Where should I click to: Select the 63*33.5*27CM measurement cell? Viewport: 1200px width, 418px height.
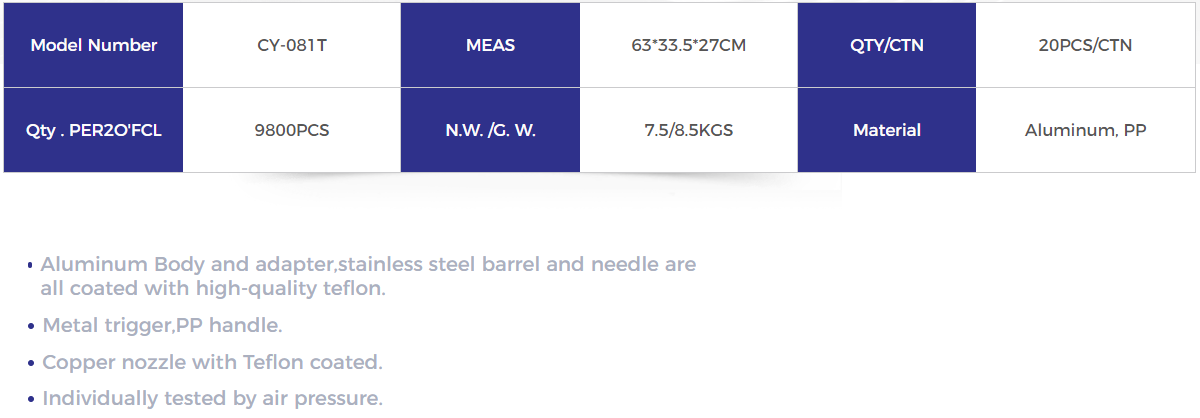(x=689, y=45)
